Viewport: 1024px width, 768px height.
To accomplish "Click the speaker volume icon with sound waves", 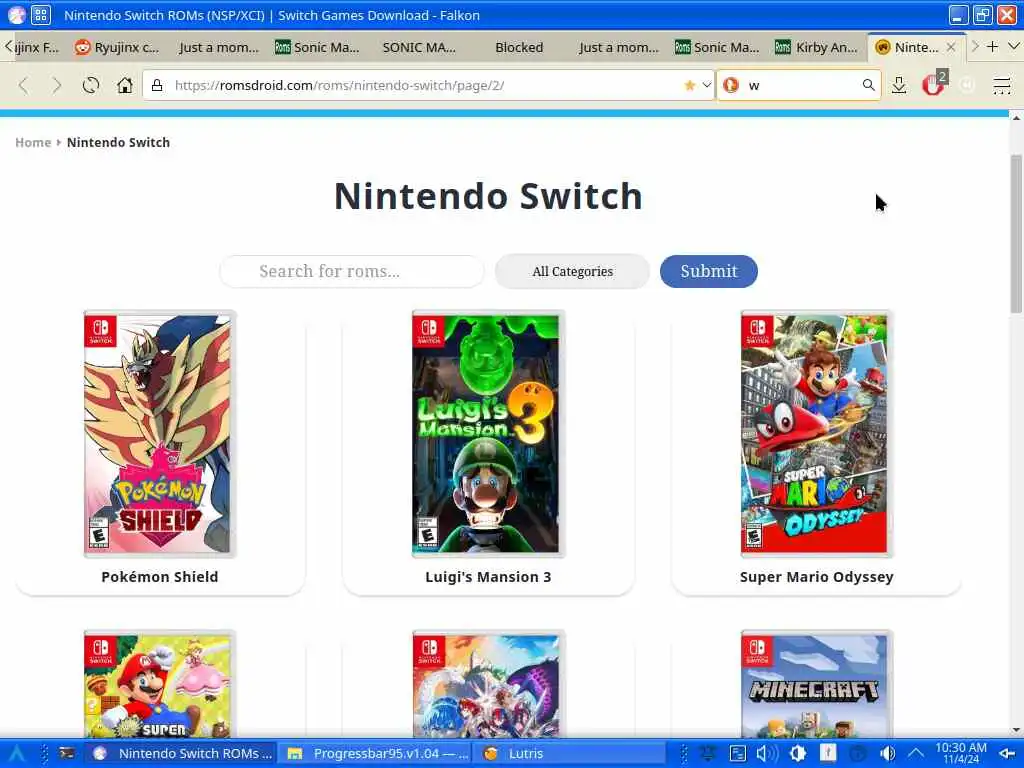I will 767,754.
